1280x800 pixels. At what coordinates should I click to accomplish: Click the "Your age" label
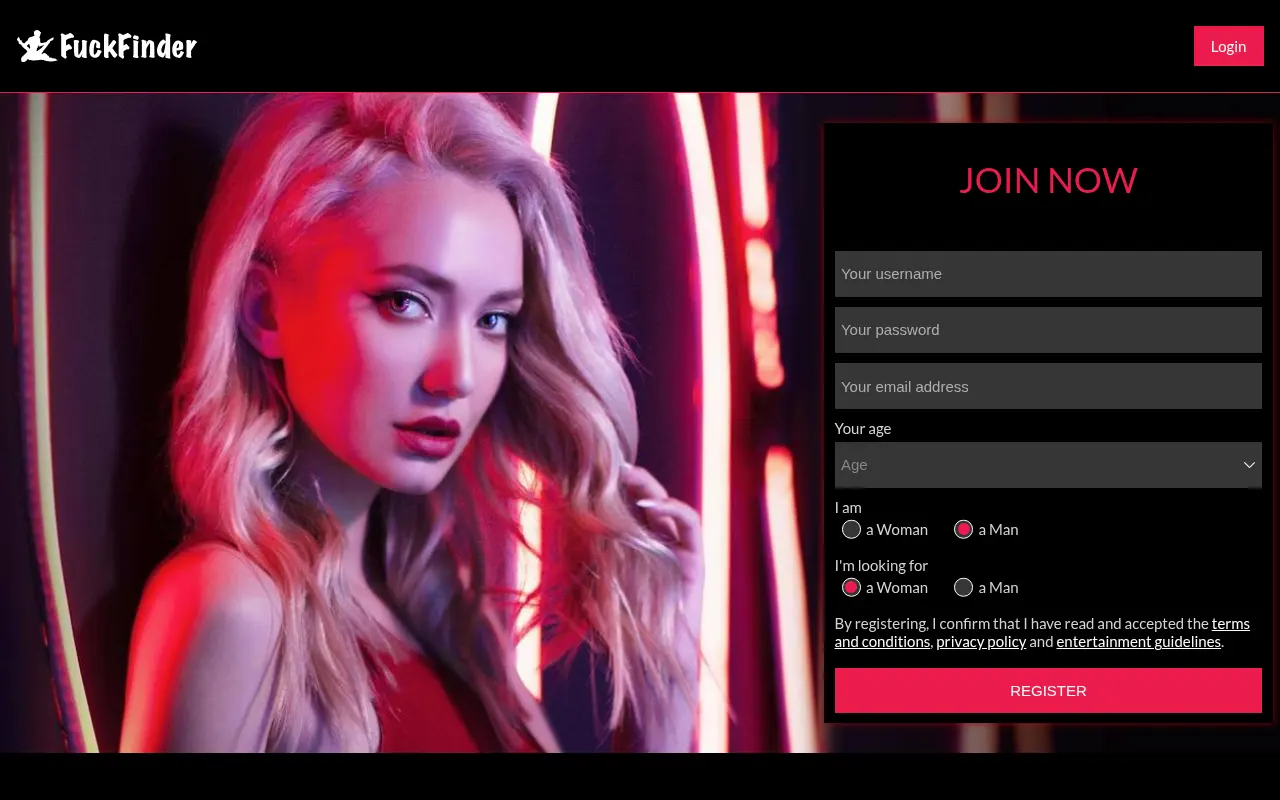pyautogui.click(x=863, y=428)
